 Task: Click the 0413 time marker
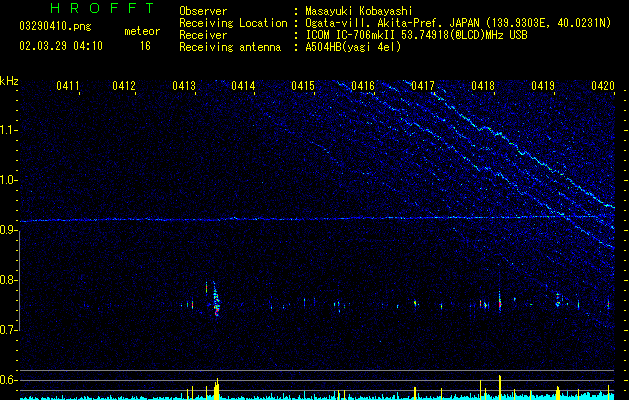click(x=184, y=86)
